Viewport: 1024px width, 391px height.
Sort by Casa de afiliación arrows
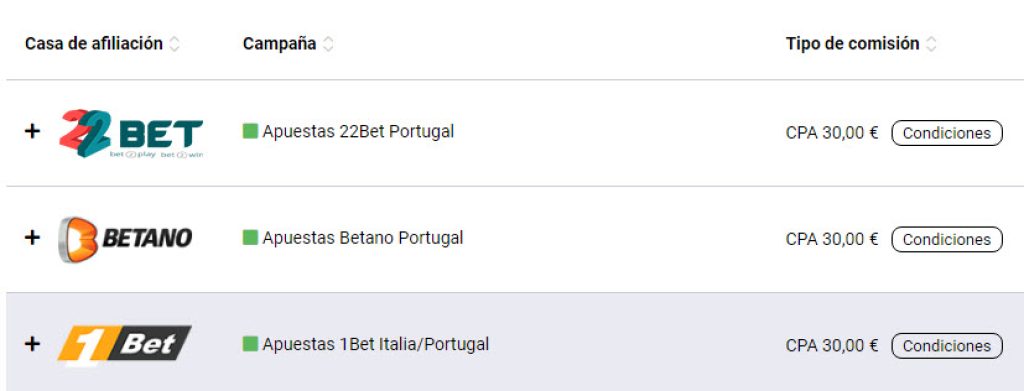coord(174,44)
